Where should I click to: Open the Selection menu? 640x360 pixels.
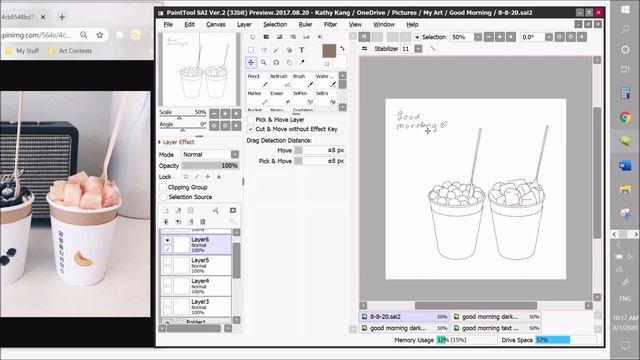click(x=275, y=24)
